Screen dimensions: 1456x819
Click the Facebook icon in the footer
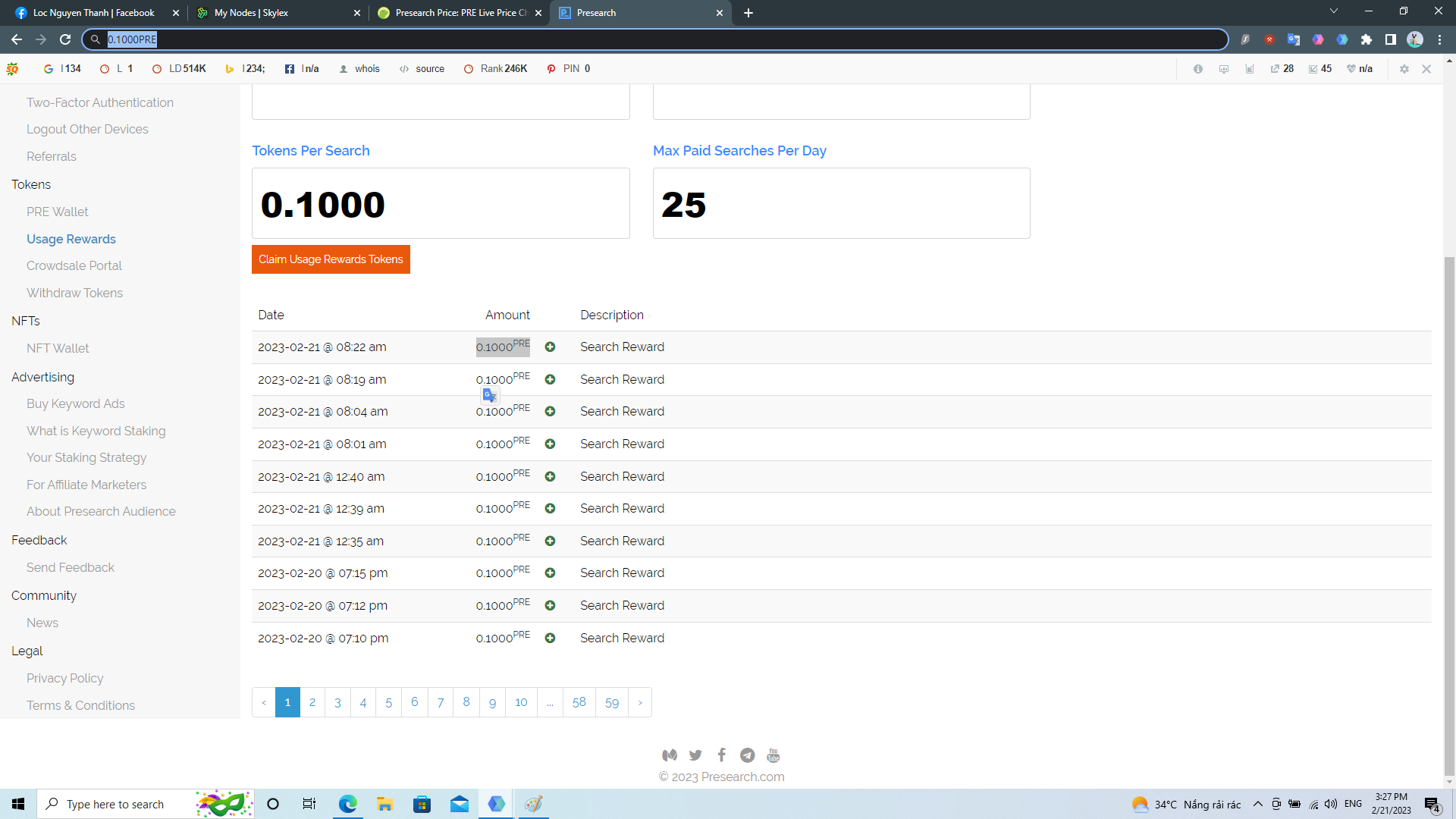point(721,755)
